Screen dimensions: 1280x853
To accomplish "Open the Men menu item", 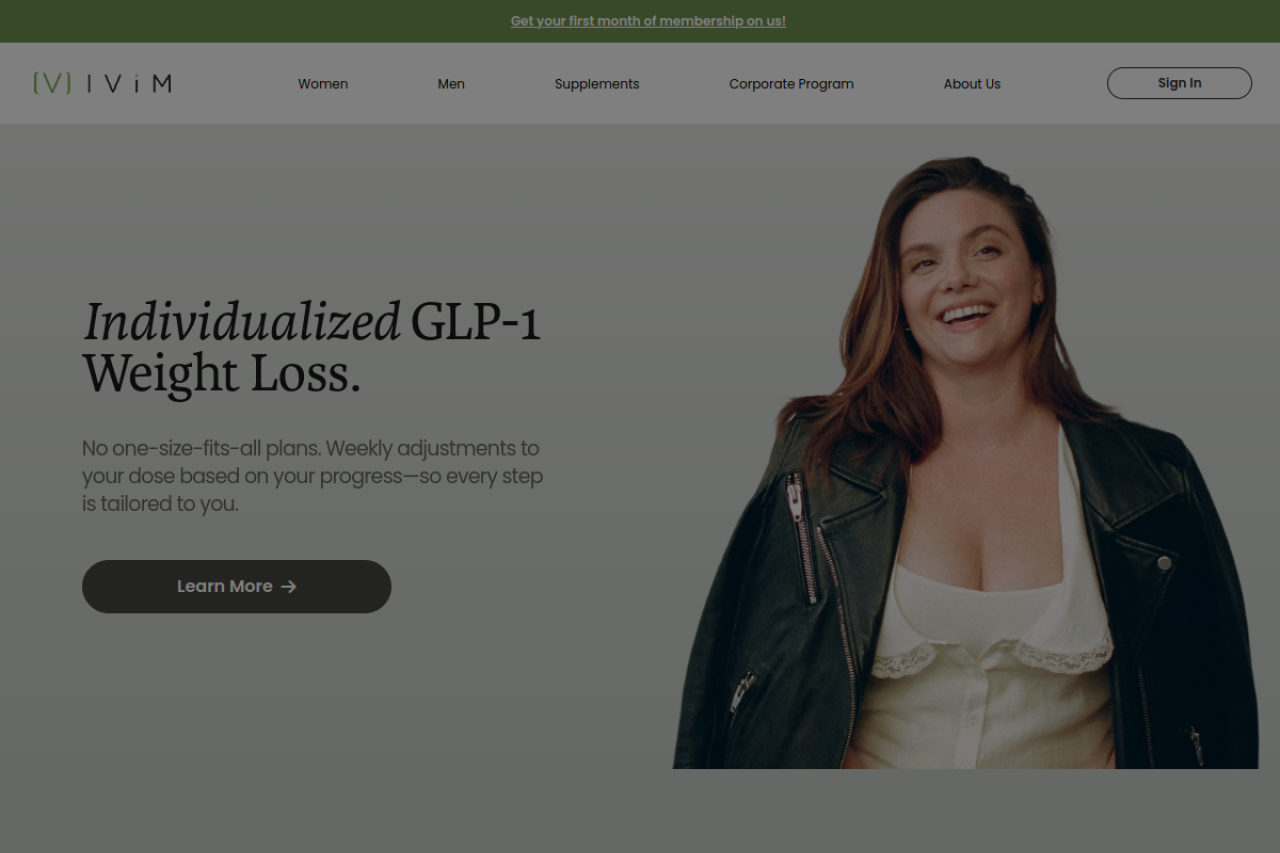I will (451, 84).
